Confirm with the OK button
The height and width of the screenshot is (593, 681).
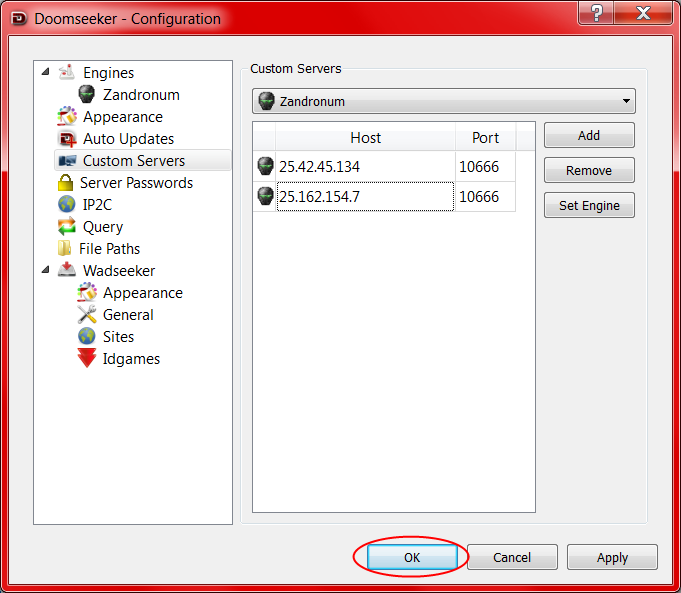coord(412,557)
